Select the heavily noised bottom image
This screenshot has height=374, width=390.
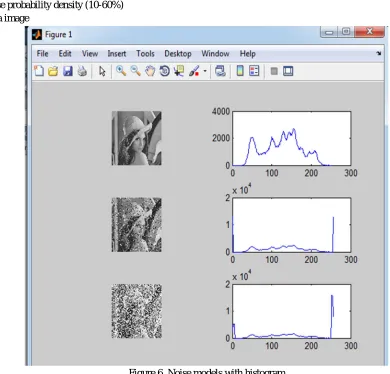(x=137, y=311)
